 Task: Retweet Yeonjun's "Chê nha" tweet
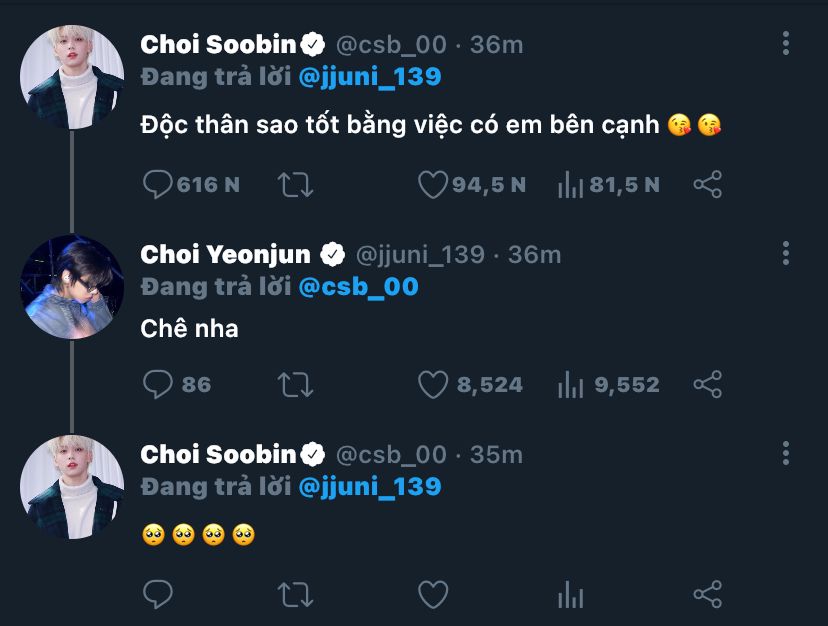296,384
